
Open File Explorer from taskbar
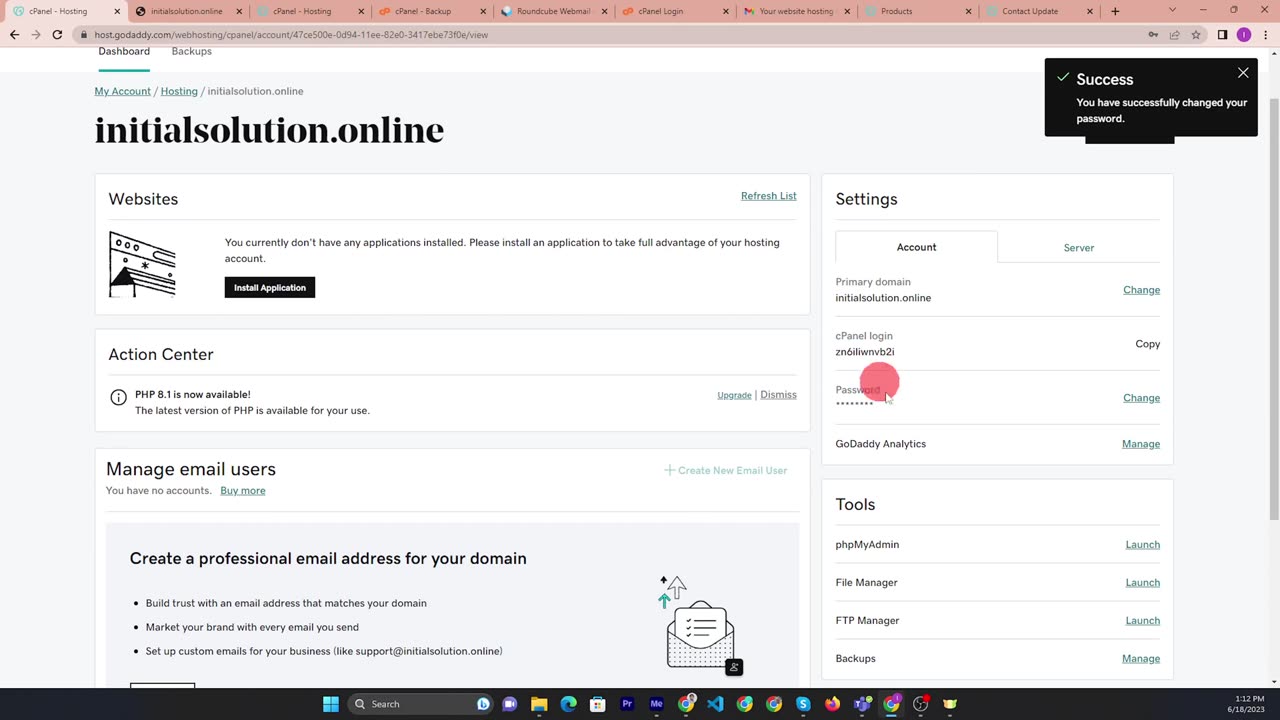[x=539, y=704]
